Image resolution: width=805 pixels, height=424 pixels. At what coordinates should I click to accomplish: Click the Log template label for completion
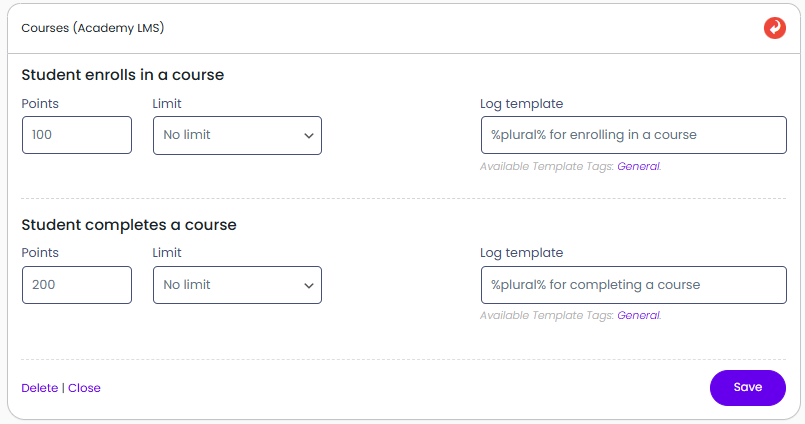[522, 253]
